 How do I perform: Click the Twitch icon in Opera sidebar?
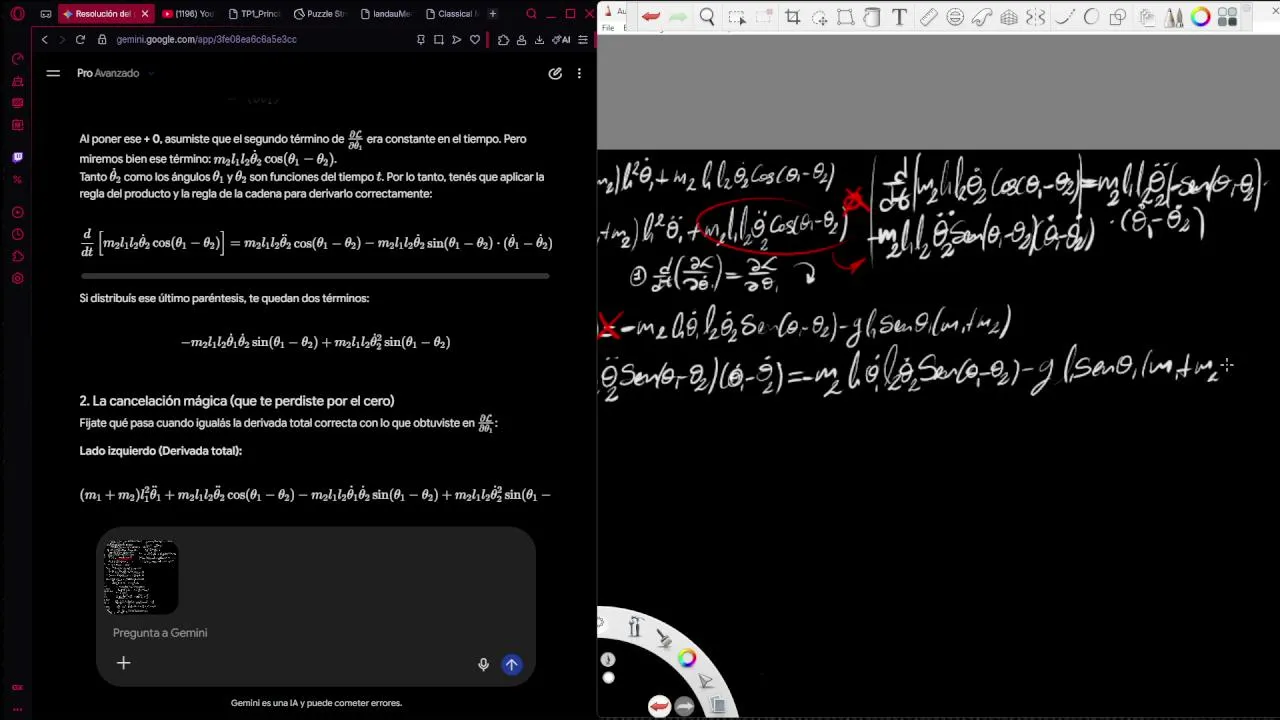point(17,157)
